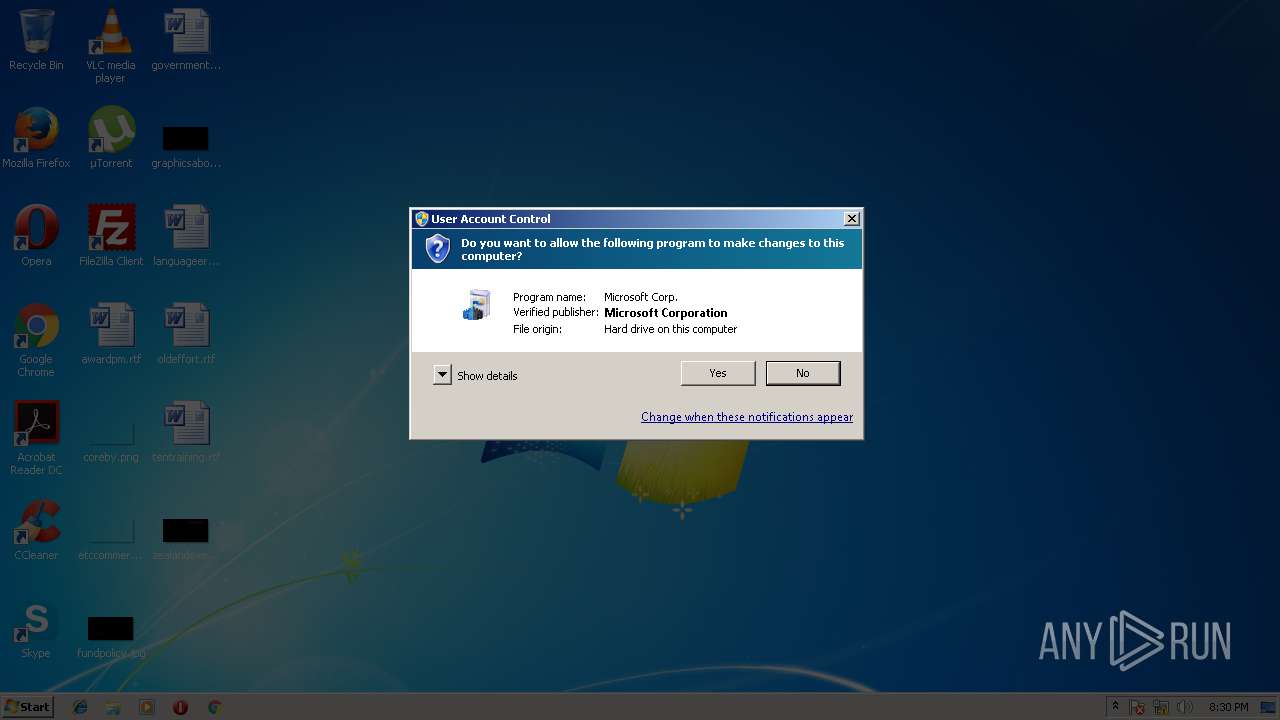Open the media player taskbar icon
The width and height of the screenshot is (1280, 720).
(147, 707)
